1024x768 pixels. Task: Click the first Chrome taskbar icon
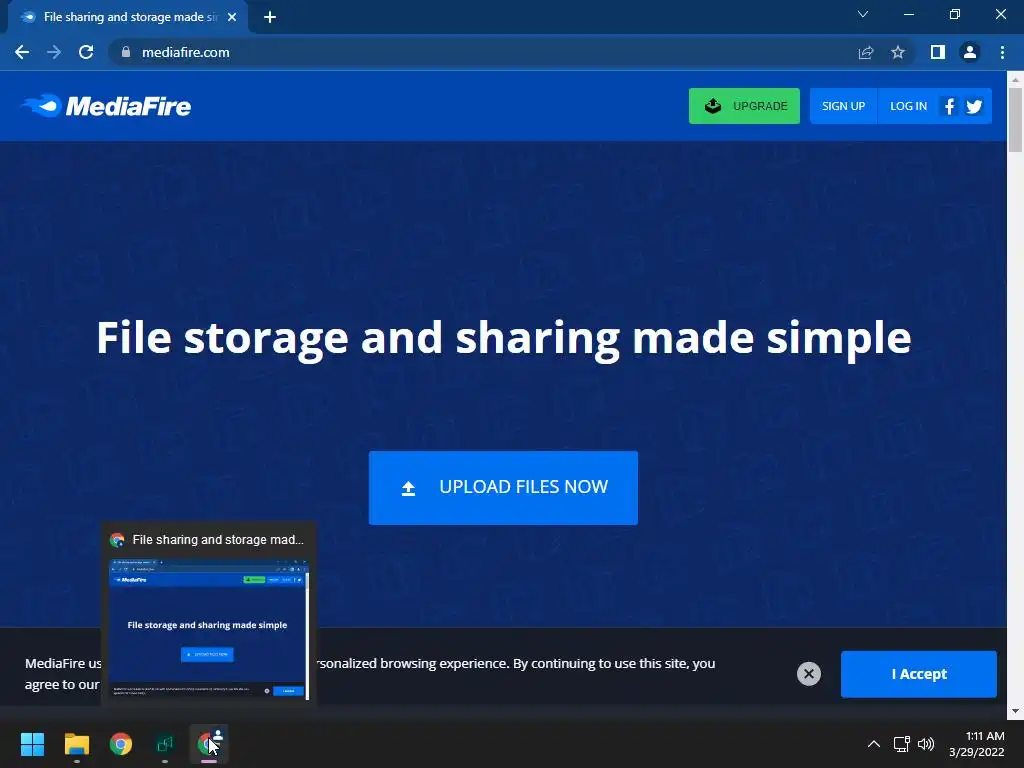point(121,744)
